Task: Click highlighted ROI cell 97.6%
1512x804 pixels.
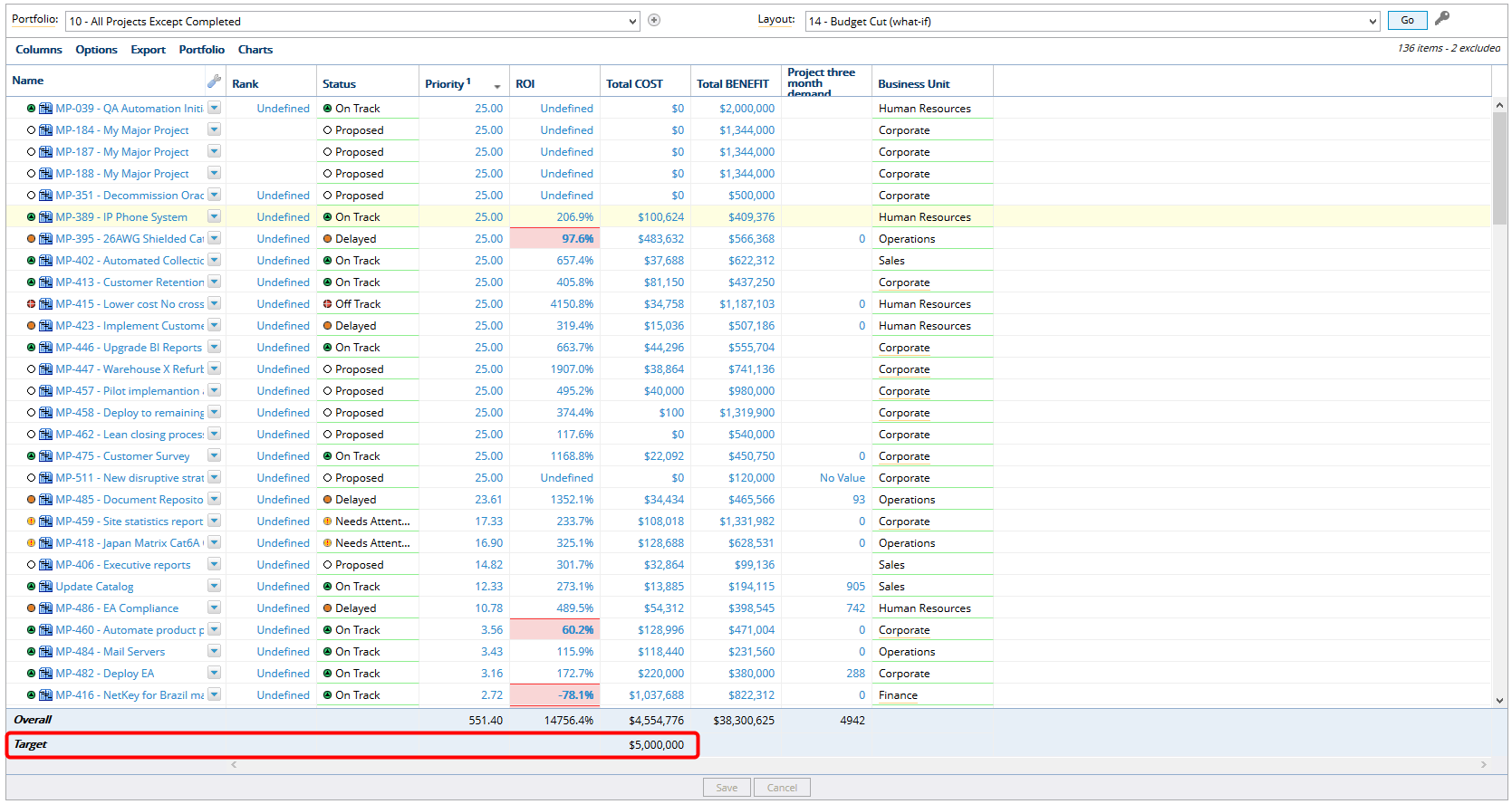Action: click(554, 239)
